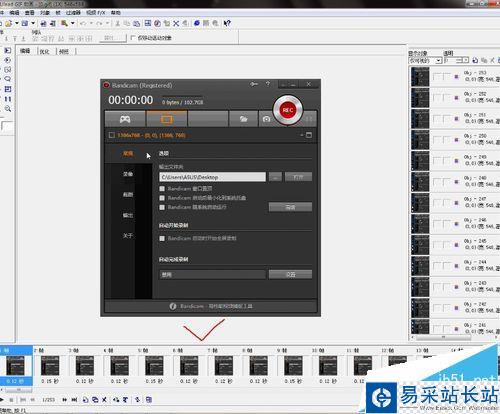Toggle Bandicam auto-start full-screen recording checkbox
The height and width of the screenshot is (414, 500).
point(162,238)
